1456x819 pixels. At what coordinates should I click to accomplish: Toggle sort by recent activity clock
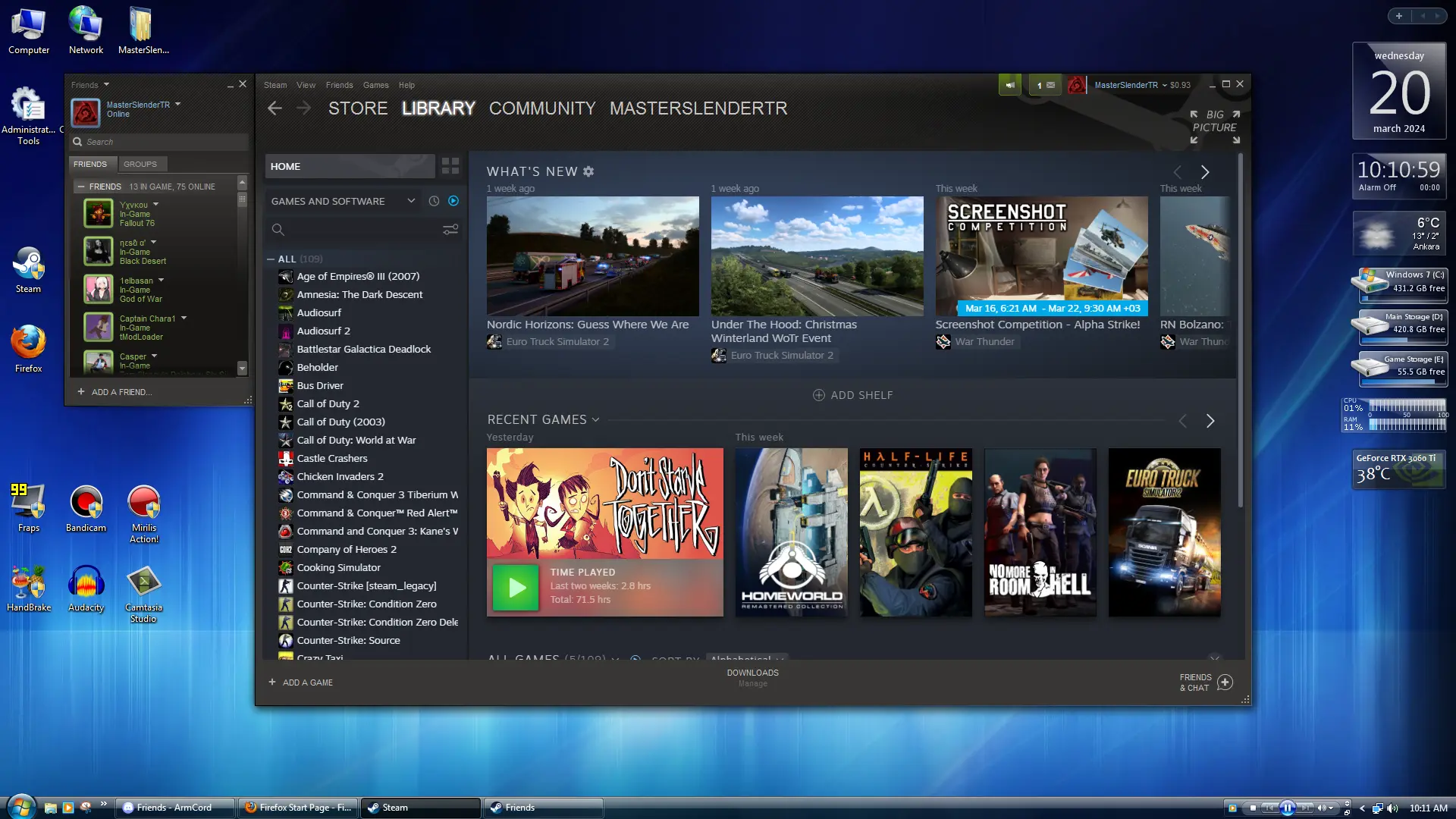[x=434, y=201]
